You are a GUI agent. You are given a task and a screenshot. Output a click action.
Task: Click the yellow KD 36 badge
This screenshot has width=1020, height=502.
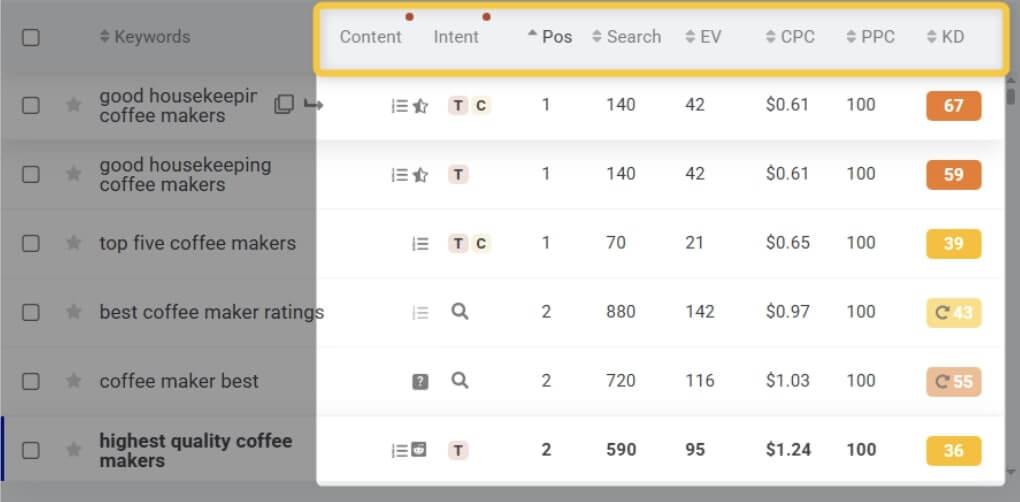point(954,451)
